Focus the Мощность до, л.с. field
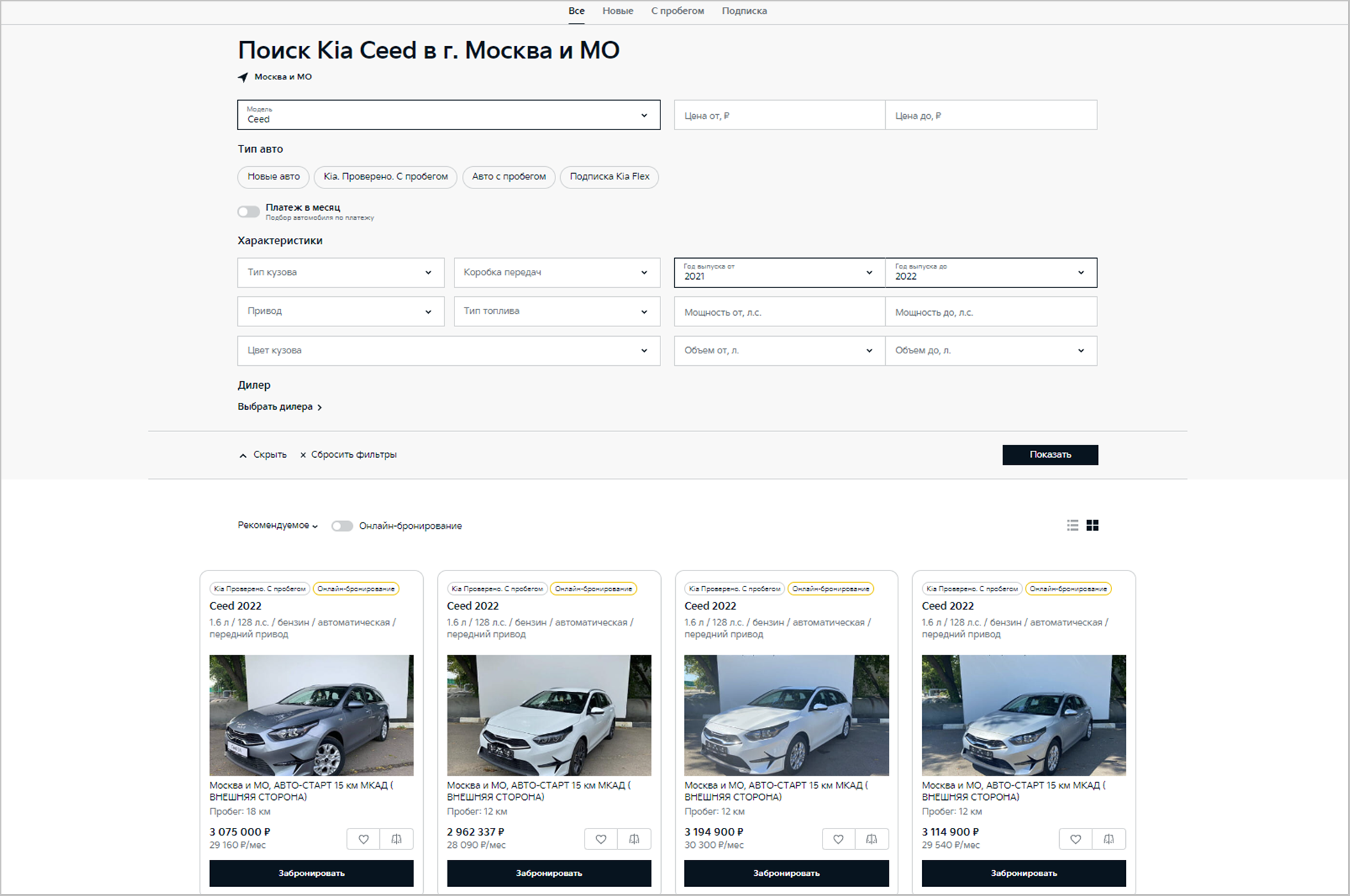This screenshot has width=1350, height=896. [x=991, y=312]
